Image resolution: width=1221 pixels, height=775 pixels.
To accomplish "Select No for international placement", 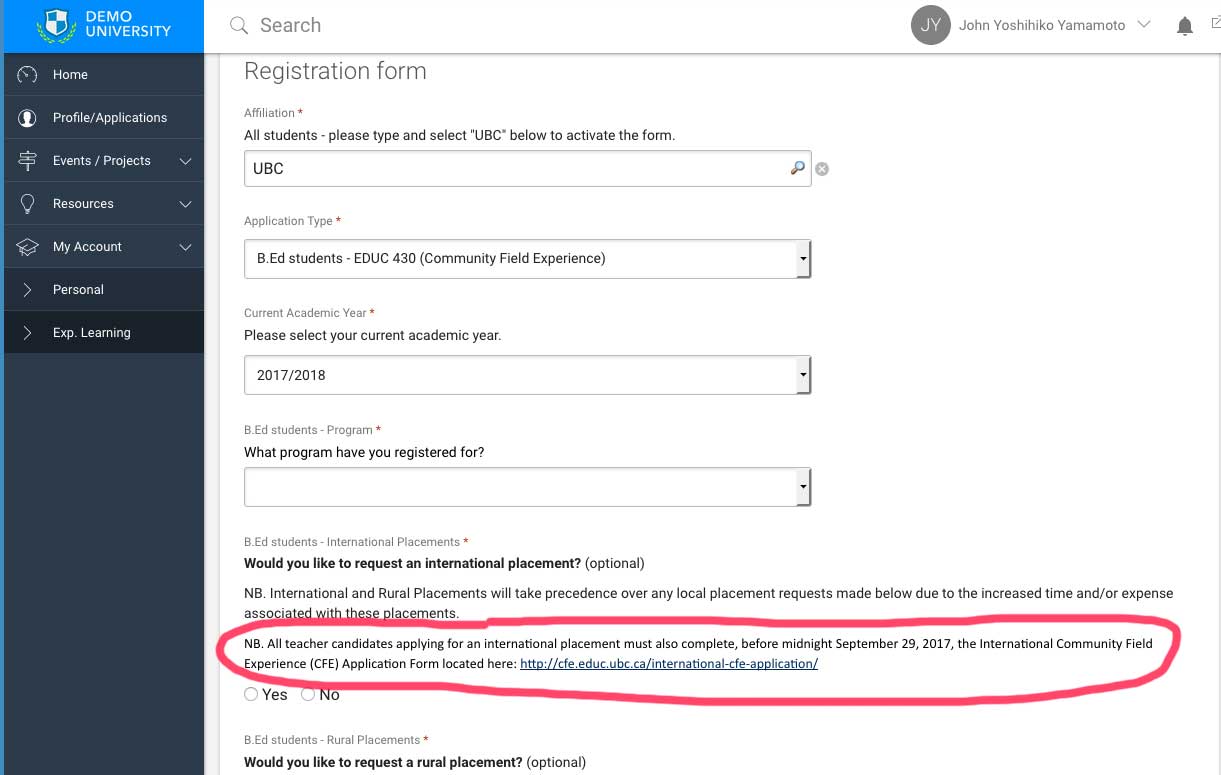I will (308, 694).
